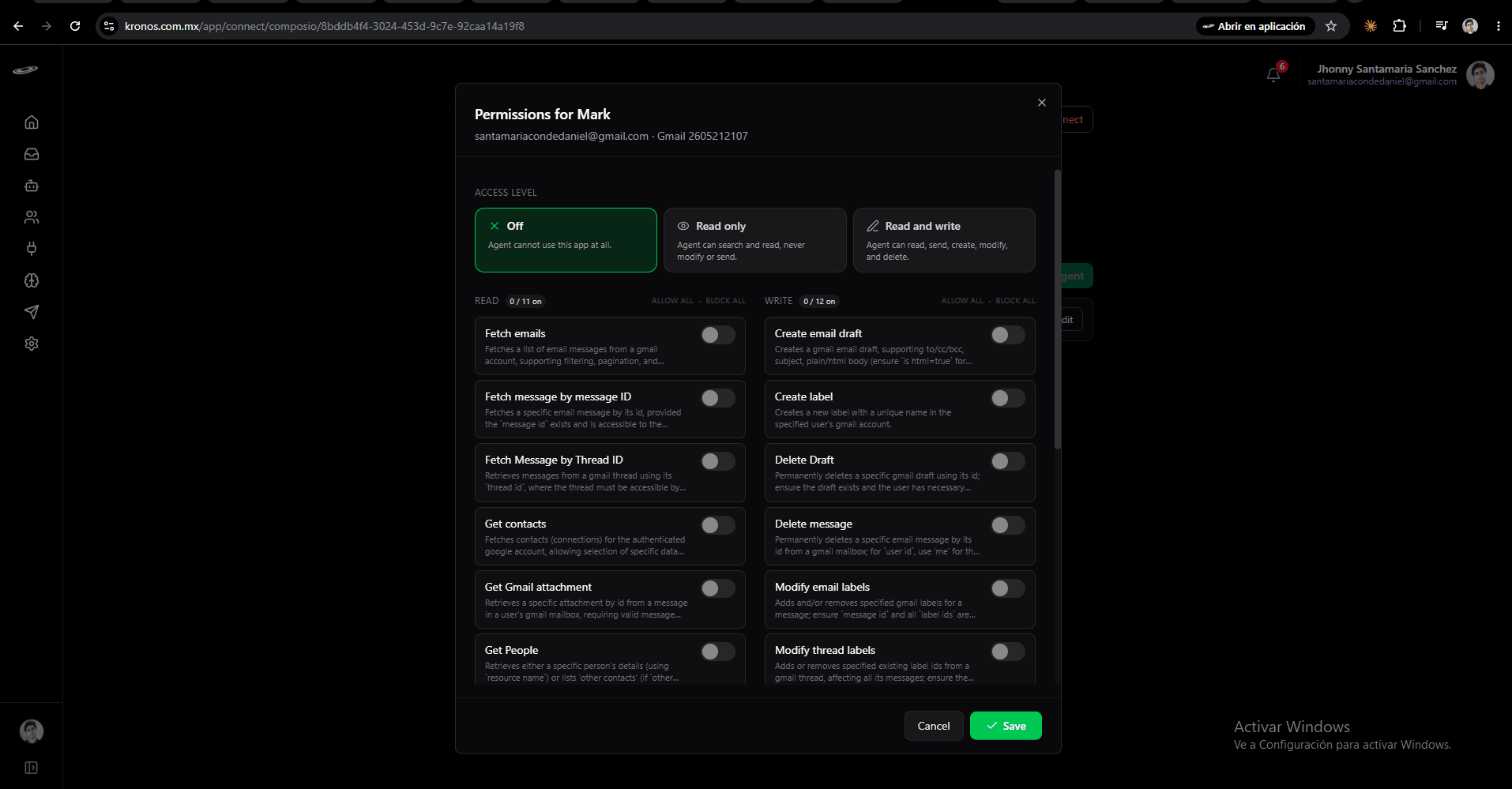Open the notifications bell
The height and width of the screenshot is (789, 1512).
point(1273,75)
